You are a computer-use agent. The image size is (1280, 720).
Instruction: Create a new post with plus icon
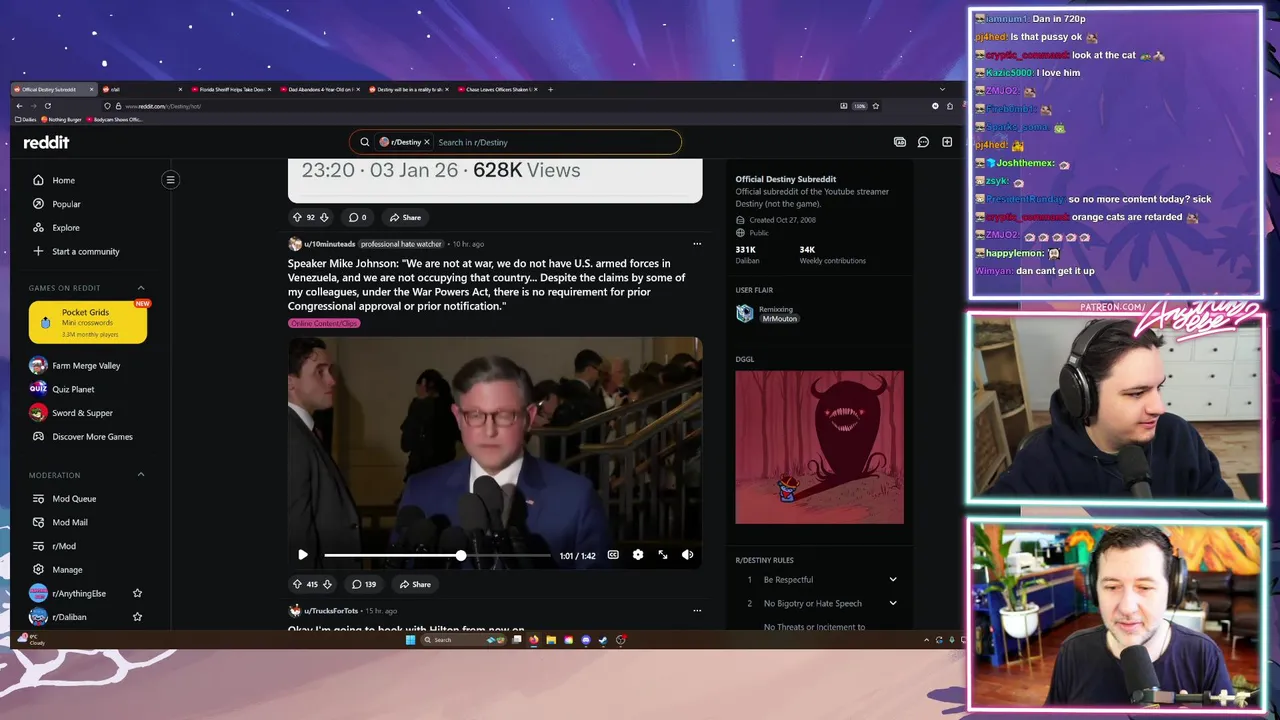947,142
